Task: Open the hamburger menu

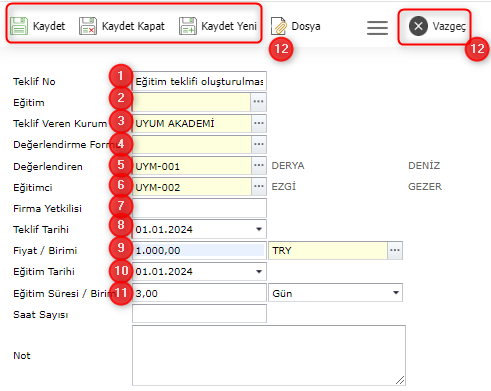Action: click(x=377, y=27)
